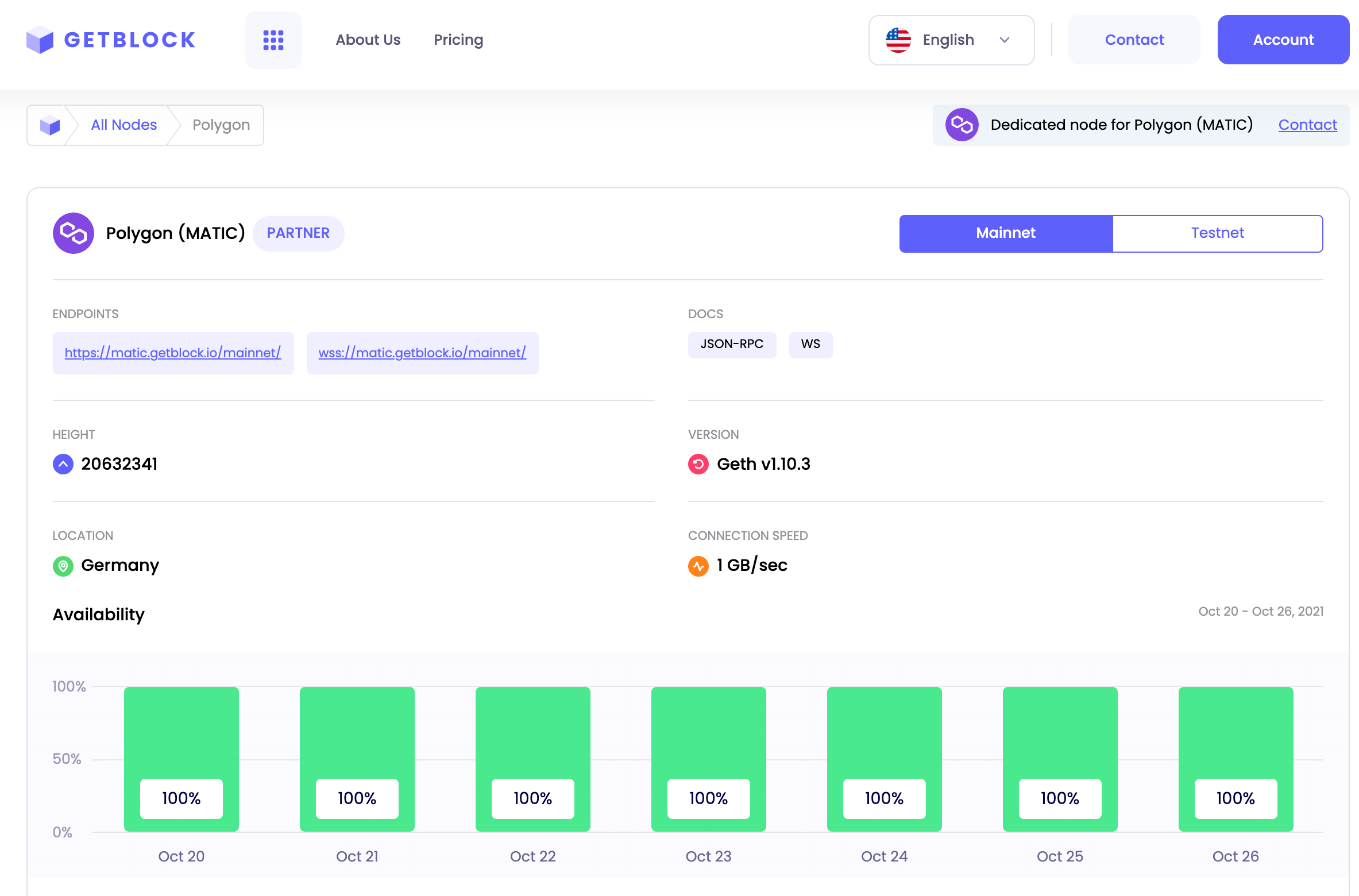Click the Polygon icon in the dedicated node banner
This screenshot has height=896, width=1359.
(x=962, y=125)
